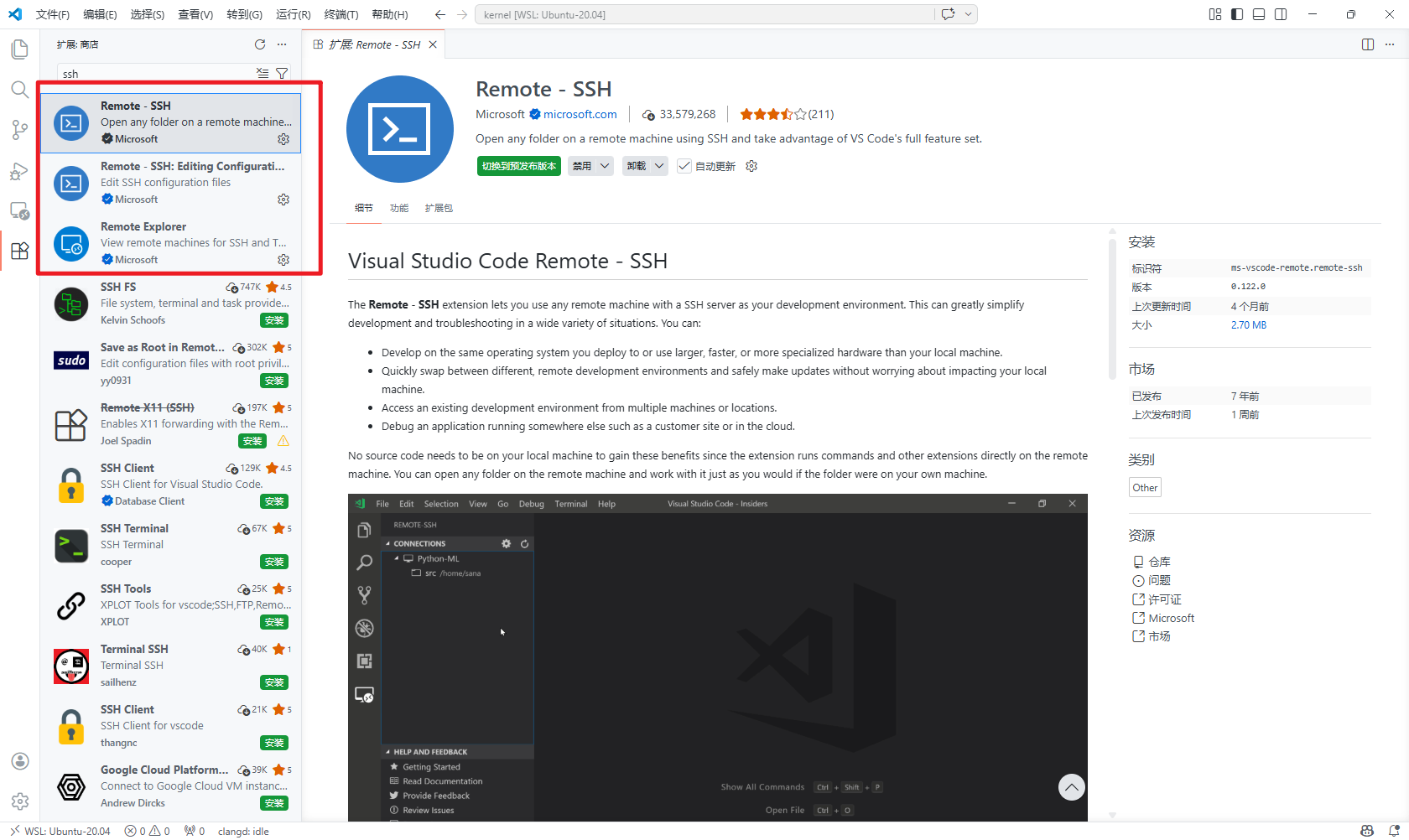Click the star rating of the extension
This screenshot has height=840, width=1409.
point(786,114)
